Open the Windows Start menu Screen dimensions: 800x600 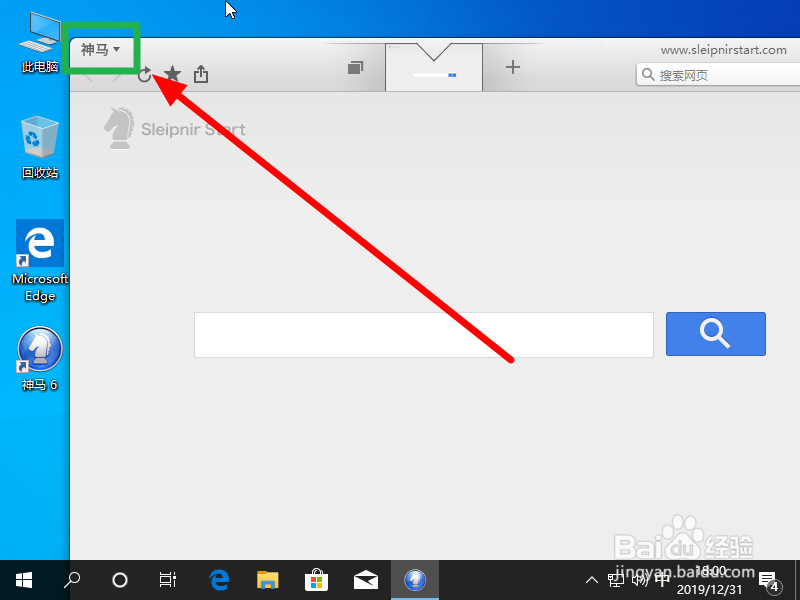(x=23, y=580)
